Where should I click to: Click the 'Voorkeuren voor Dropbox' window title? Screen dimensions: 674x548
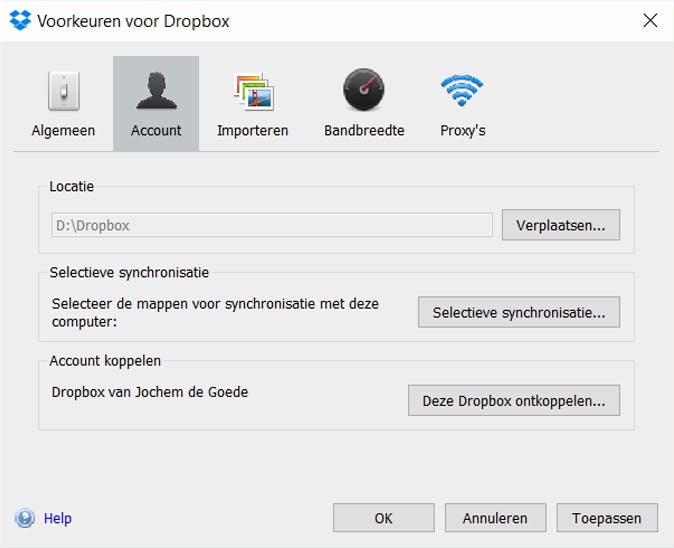[x=133, y=21]
